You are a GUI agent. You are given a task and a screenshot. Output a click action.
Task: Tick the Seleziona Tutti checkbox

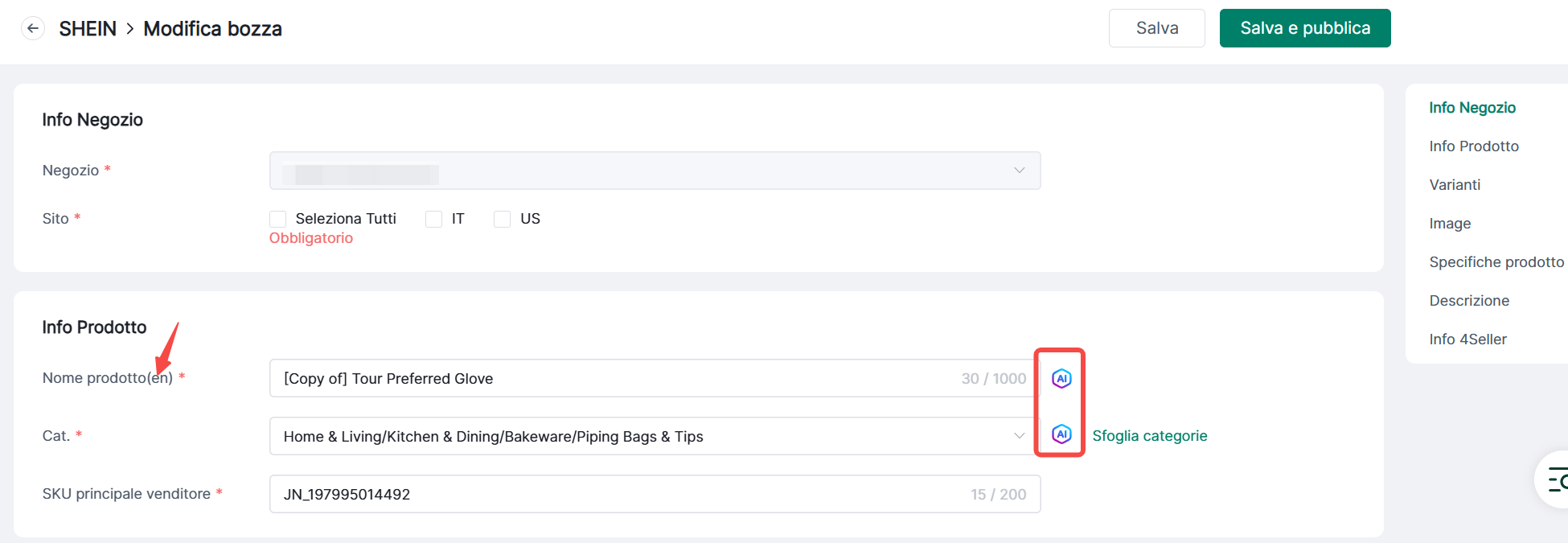point(278,219)
